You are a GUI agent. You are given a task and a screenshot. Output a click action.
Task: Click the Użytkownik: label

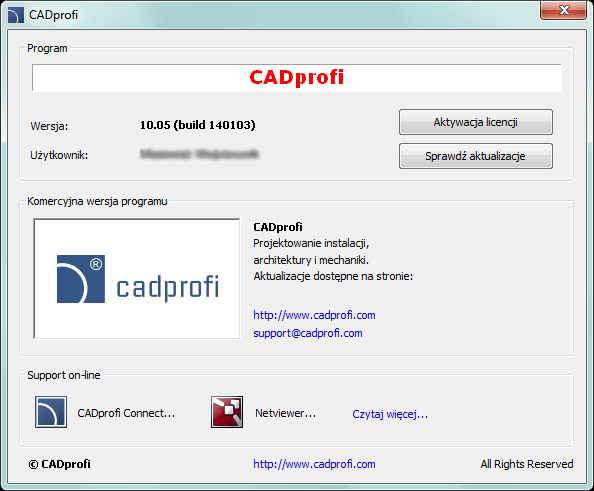click(x=59, y=155)
